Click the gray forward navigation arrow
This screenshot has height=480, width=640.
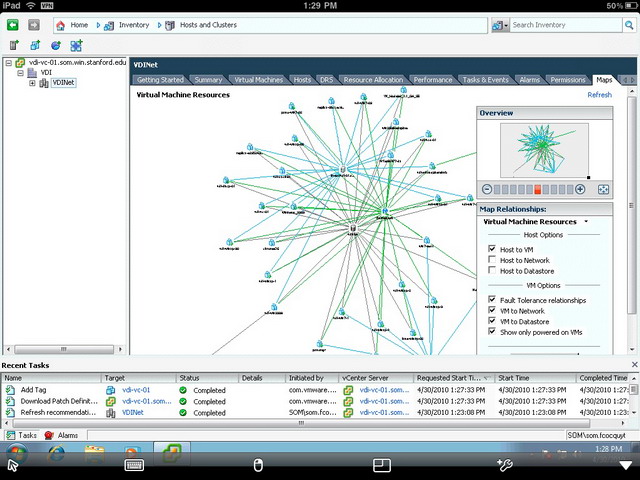34,25
